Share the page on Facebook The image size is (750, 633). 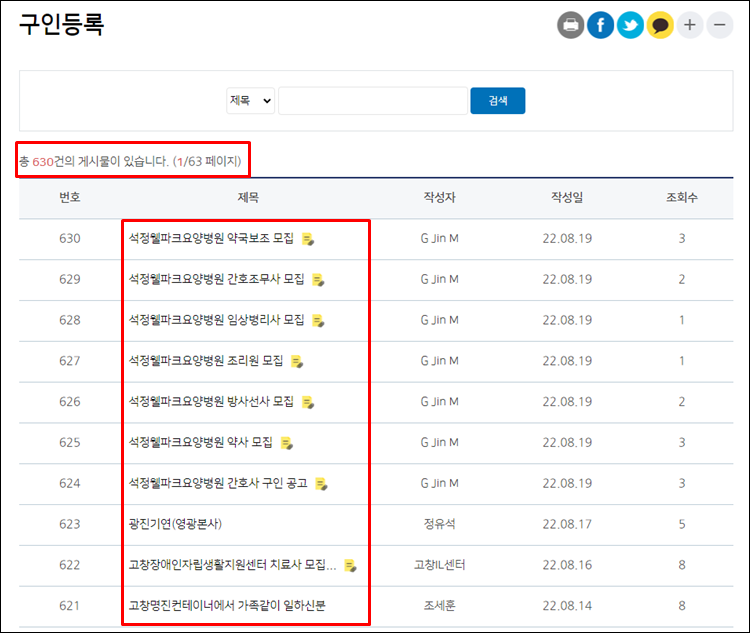click(600, 25)
